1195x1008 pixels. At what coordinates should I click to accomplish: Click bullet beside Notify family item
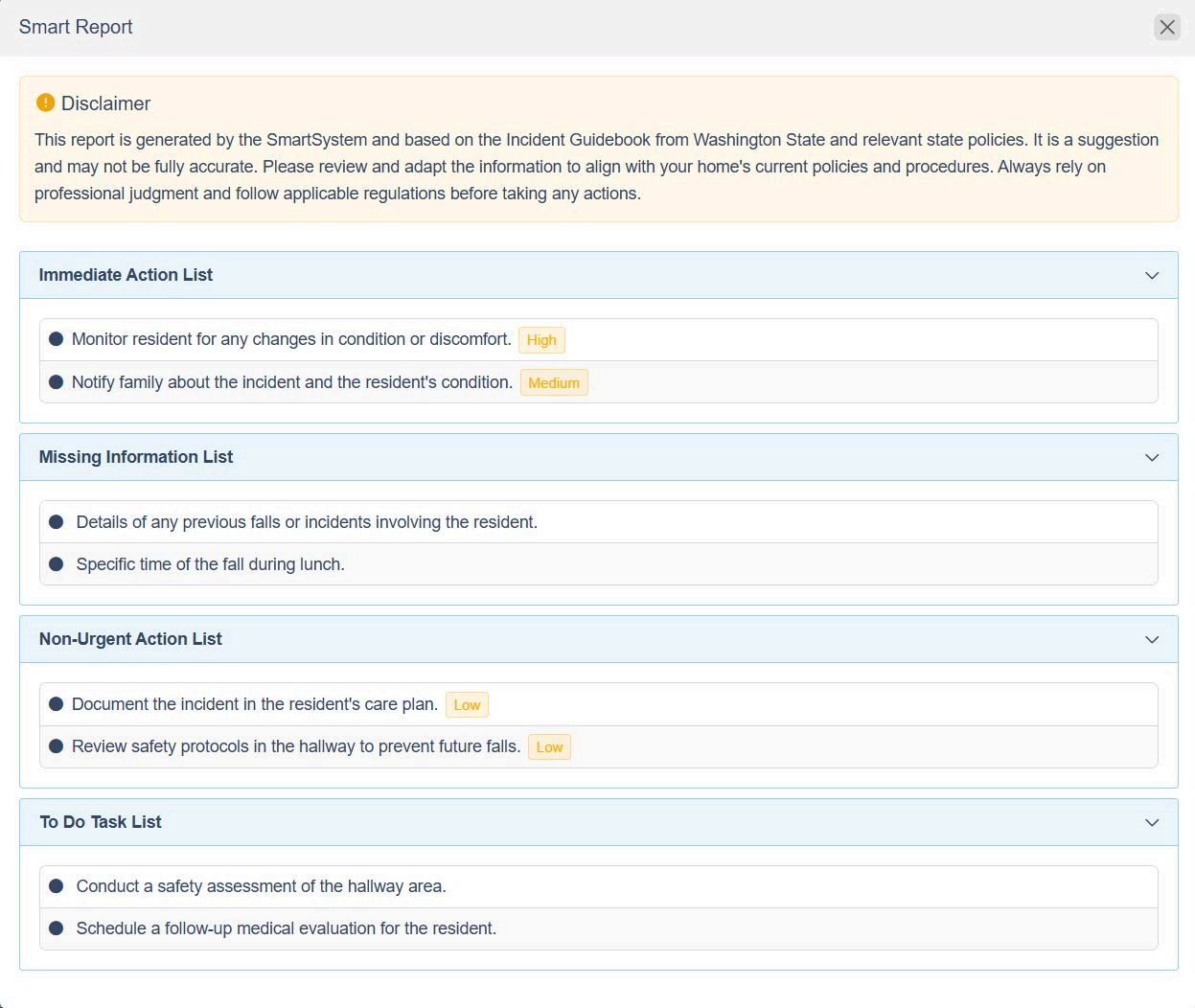[56, 382]
